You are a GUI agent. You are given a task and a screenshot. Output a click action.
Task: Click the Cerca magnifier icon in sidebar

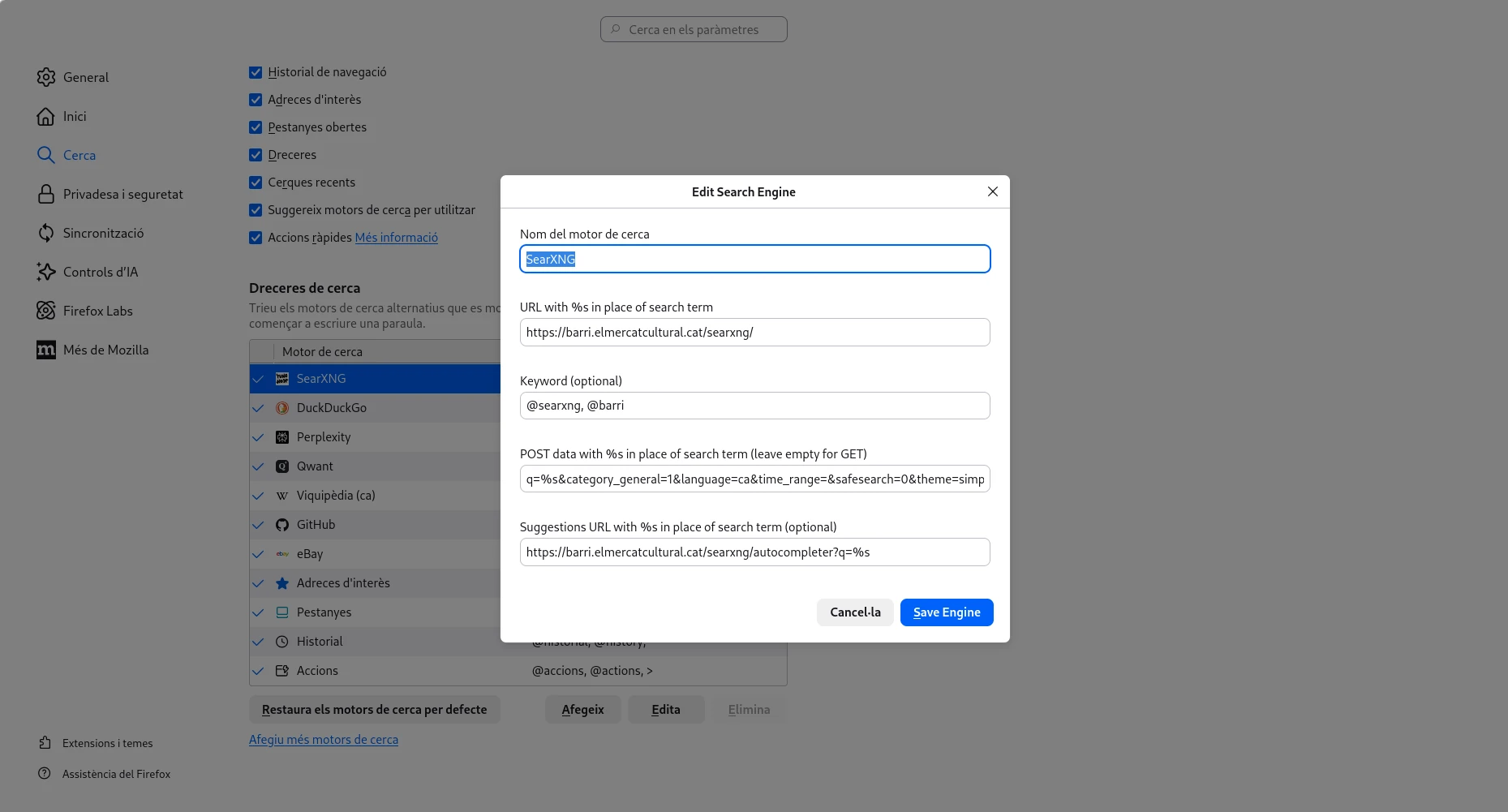46,155
